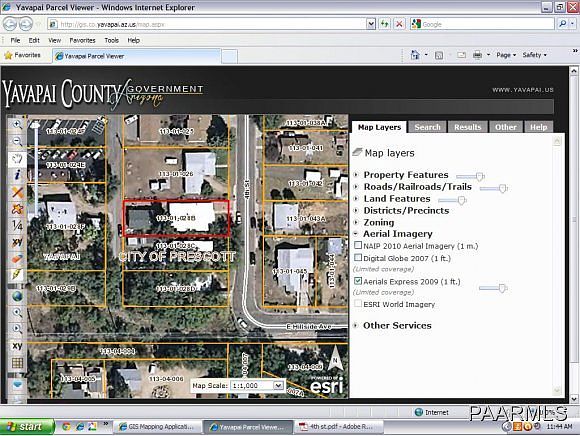Screen dimensions: 580x436
Task: Open the Map Scale dropdown
Action: [278, 385]
